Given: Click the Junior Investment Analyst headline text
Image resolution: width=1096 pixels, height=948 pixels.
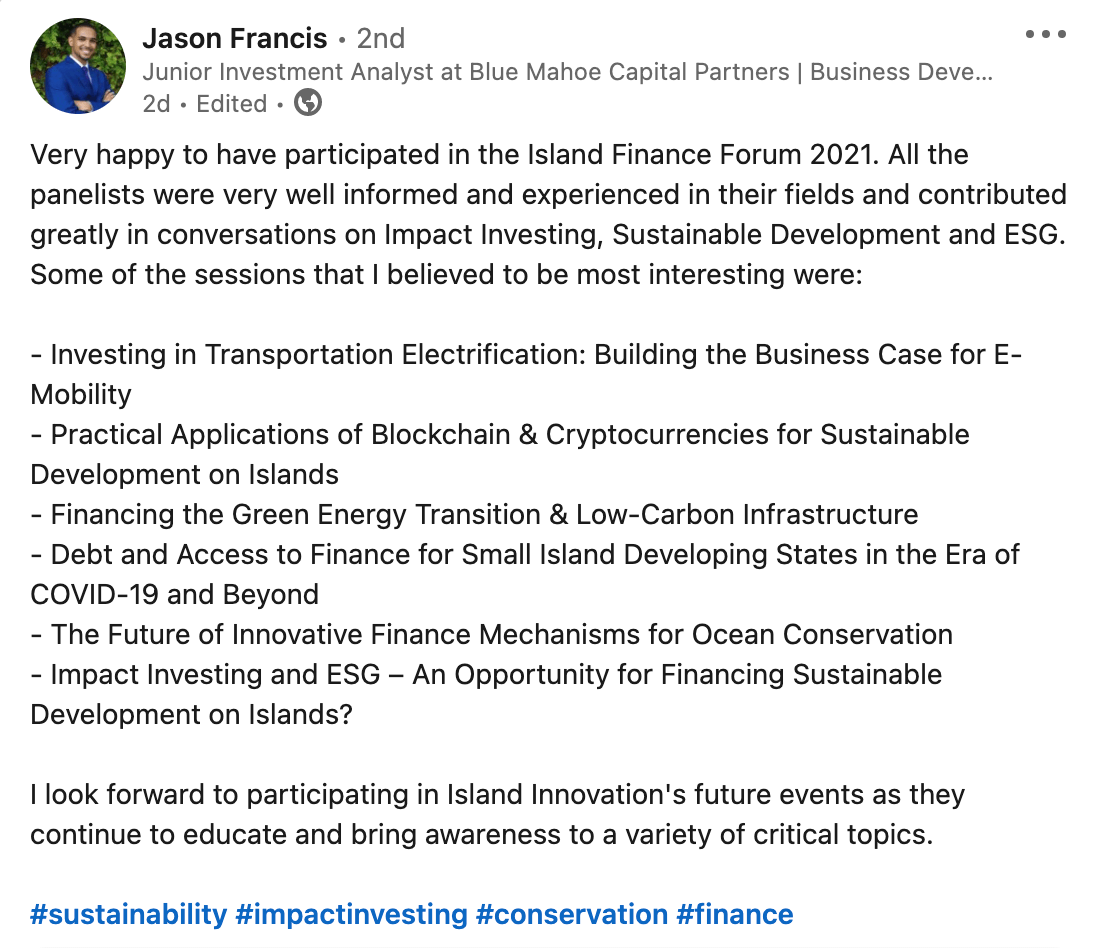Looking at the screenshot, I should pyautogui.click(x=568, y=72).
